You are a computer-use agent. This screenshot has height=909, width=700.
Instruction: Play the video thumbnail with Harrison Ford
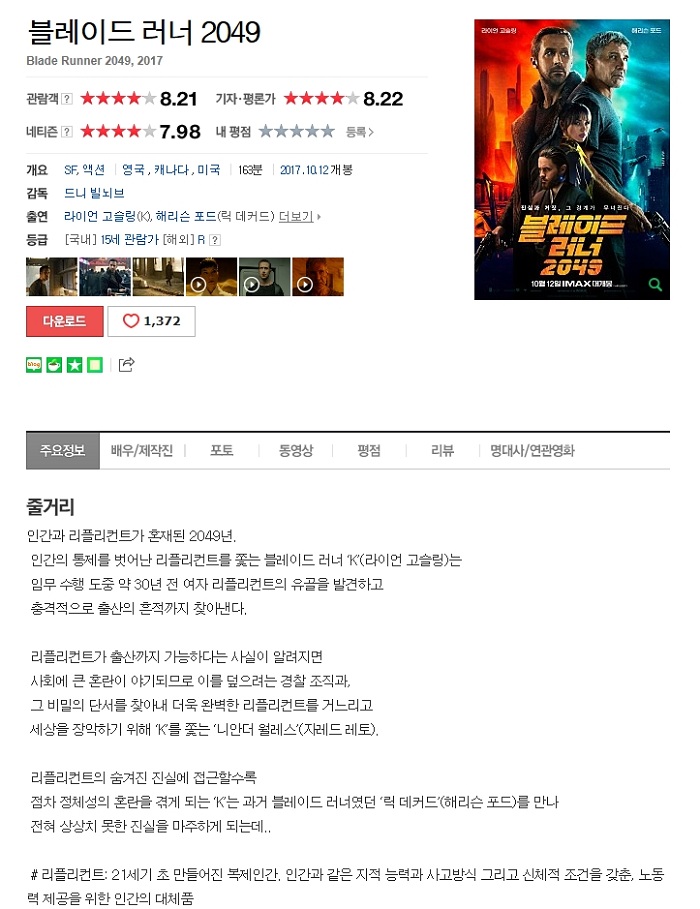click(318, 277)
